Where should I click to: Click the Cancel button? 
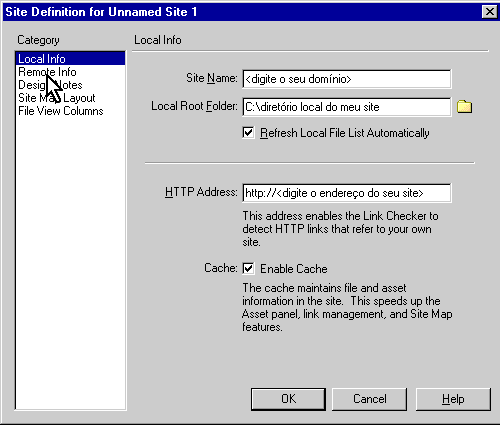pos(369,399)
